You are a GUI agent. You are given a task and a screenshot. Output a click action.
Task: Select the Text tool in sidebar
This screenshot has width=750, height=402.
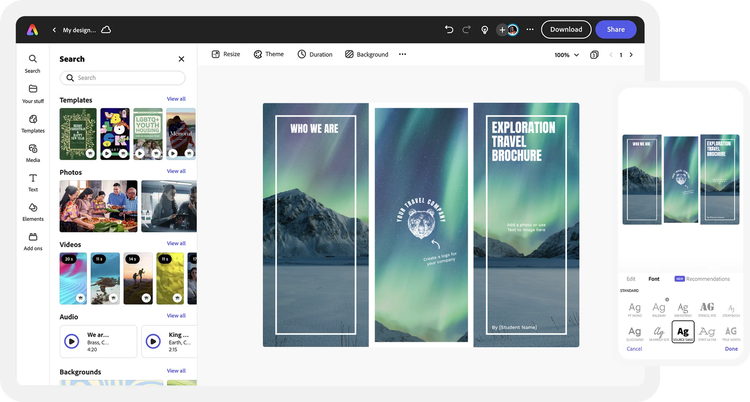coord(33,182)
